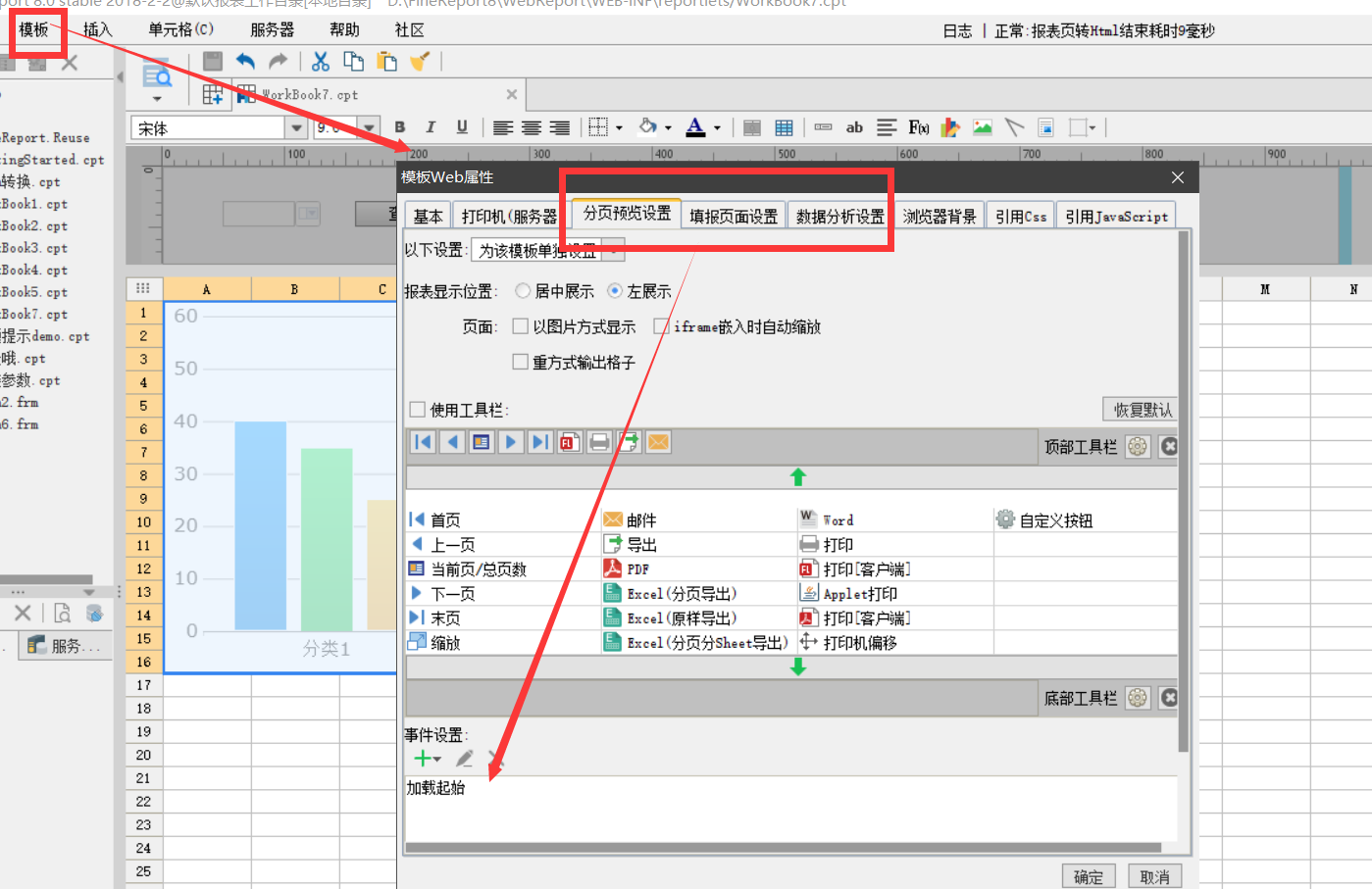Screen dimensions: 1372x889
Task: Insert a chart from the toolbar
Action: point(950,127)
